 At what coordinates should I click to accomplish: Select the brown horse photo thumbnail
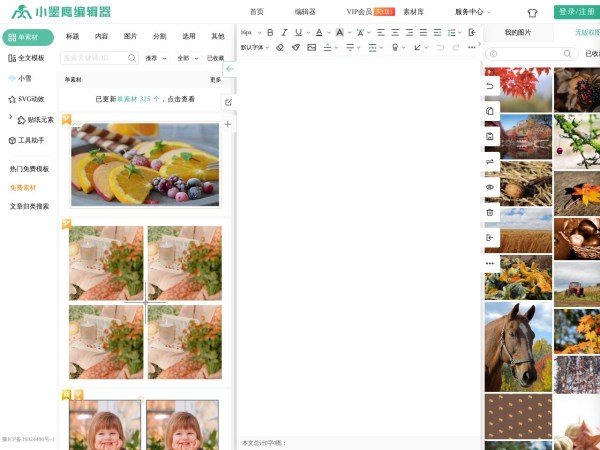(x=517, y=346)
